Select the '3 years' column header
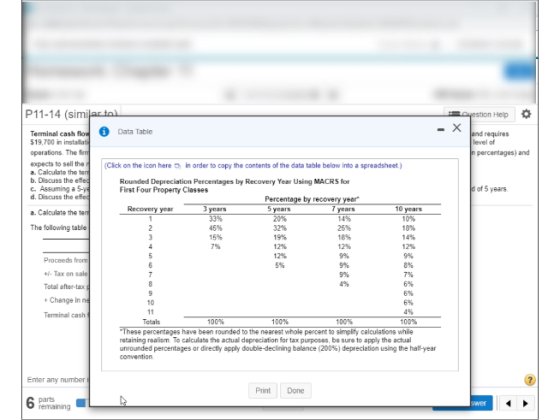Viewport: 560px width, 420px height. point(215,209)
